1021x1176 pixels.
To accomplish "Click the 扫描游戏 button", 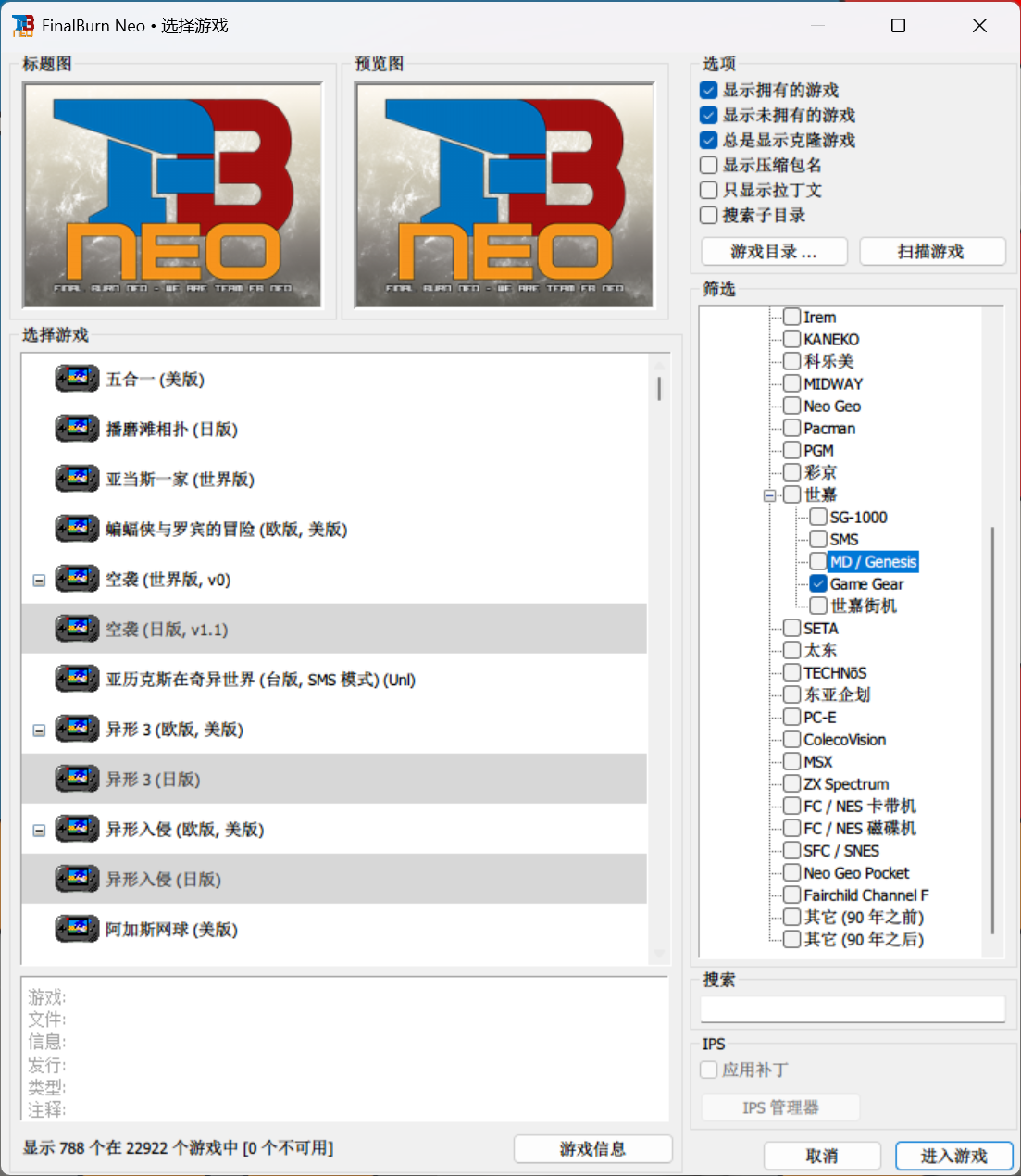I will [932, 252].
